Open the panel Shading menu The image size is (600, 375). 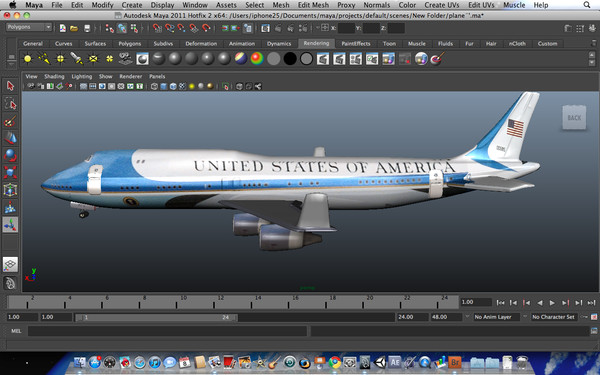coord(54,77)
